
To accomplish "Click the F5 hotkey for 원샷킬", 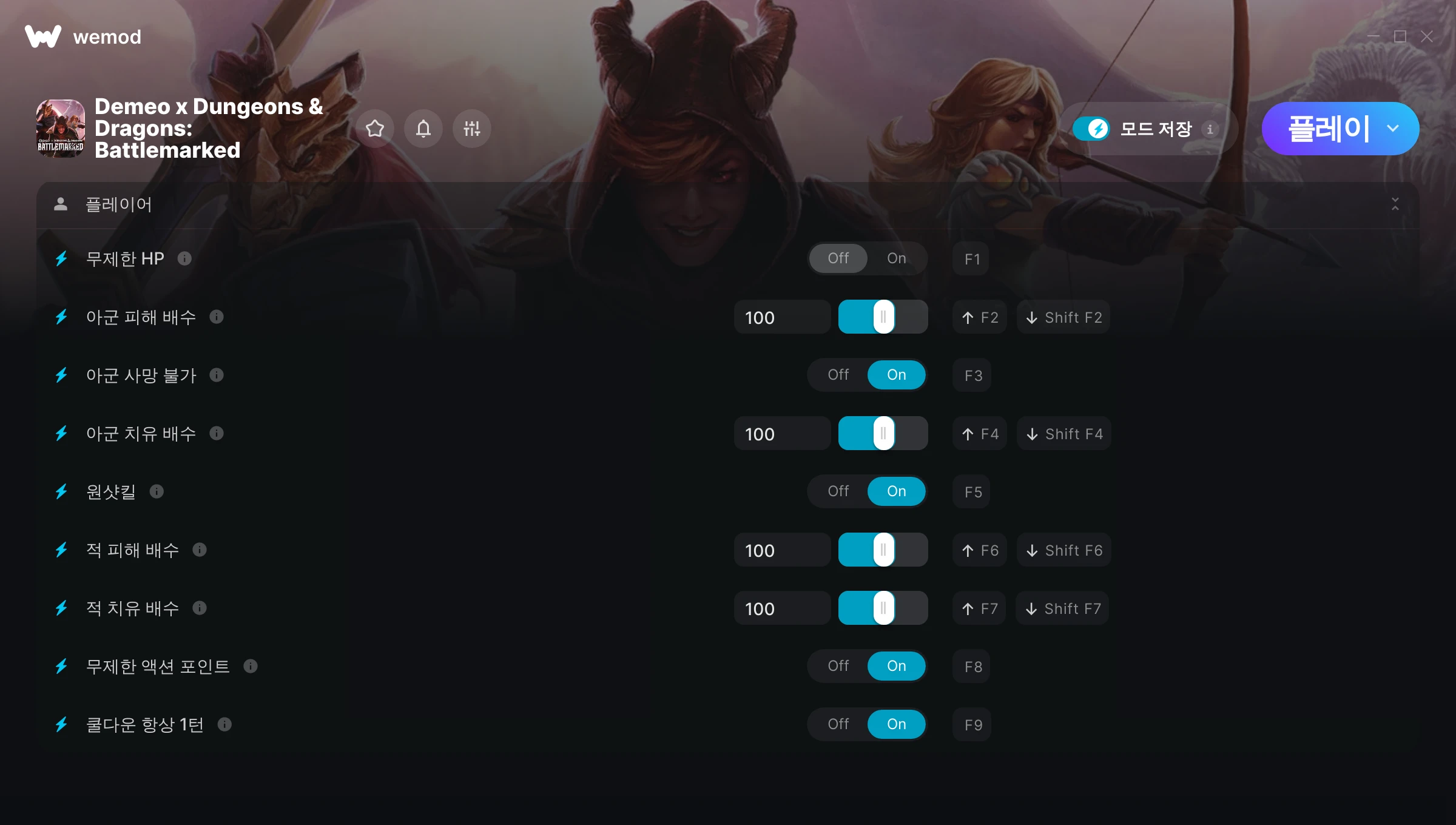I will (x=972, y=491).
